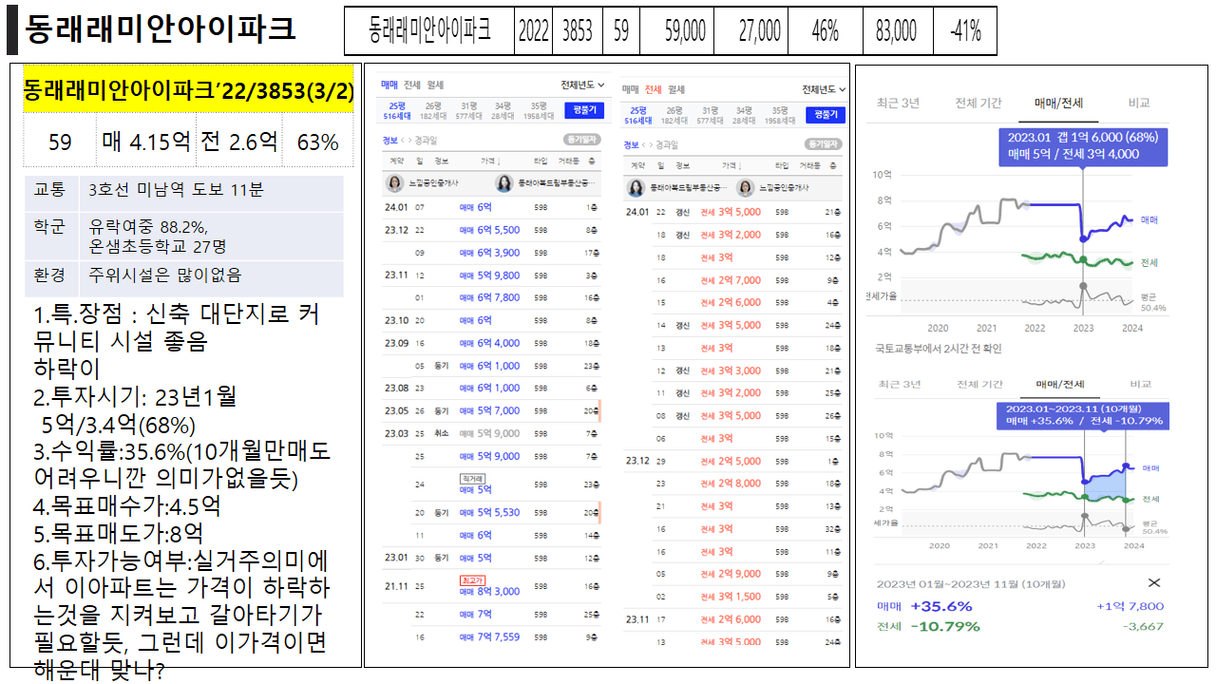Open the 전체년도 dropdown in the jeonse list panel

[x=824, y=90]
